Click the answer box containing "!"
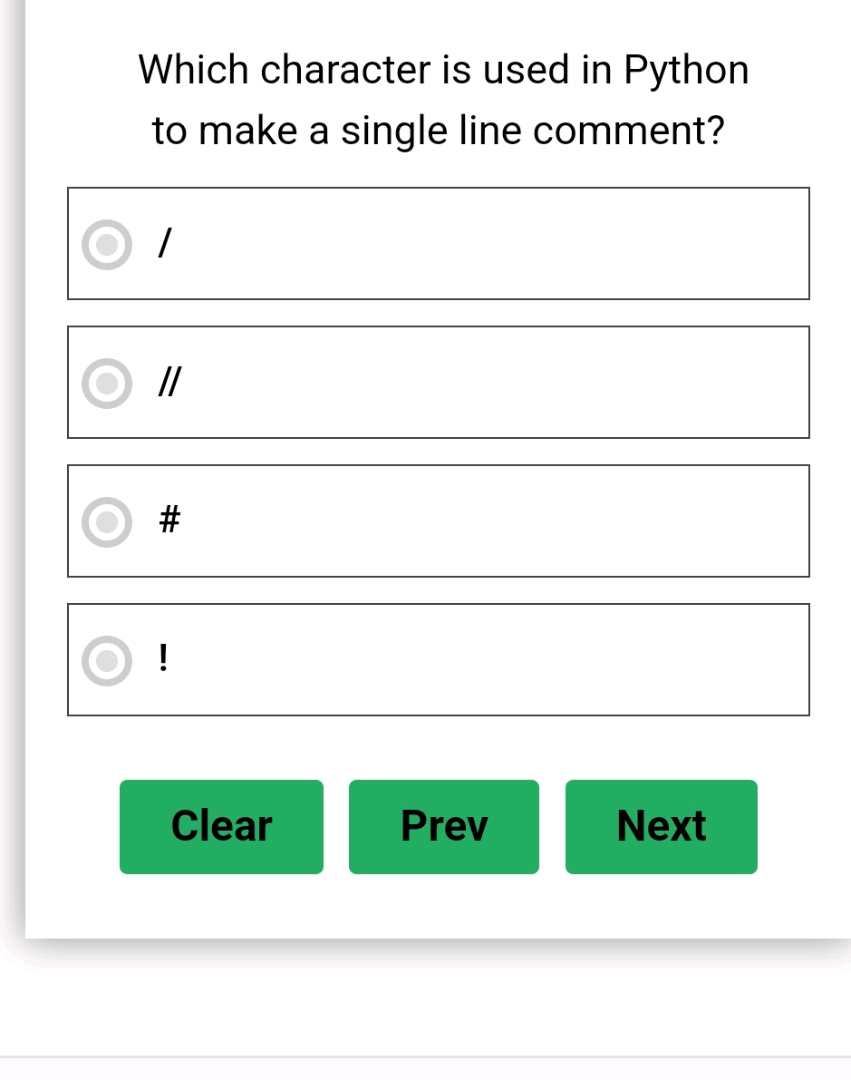Viewport: 851px width, 1080px height. point(438,659)
